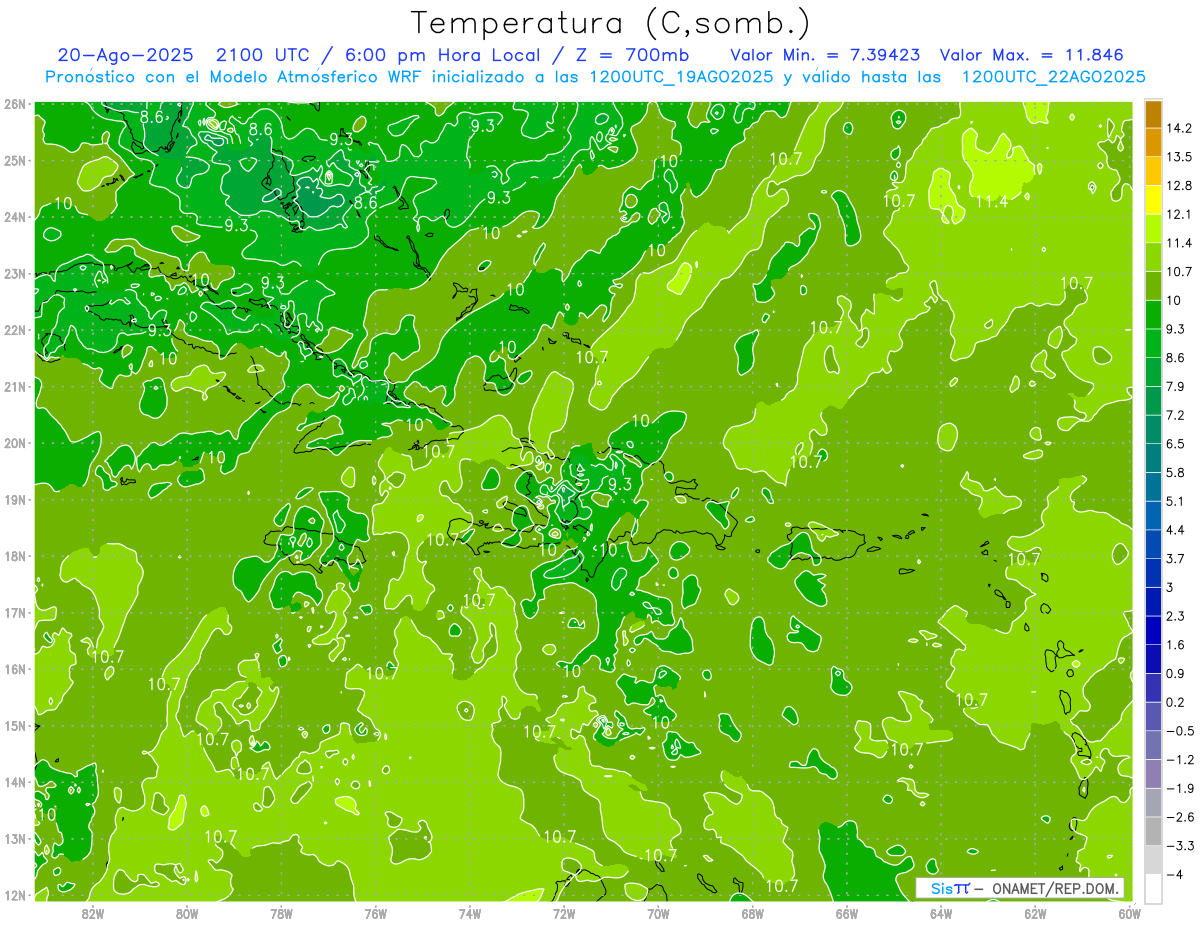Click the -3.3 legend value
Screen dimensions: 1200x927
click(x=1179, y=845)
